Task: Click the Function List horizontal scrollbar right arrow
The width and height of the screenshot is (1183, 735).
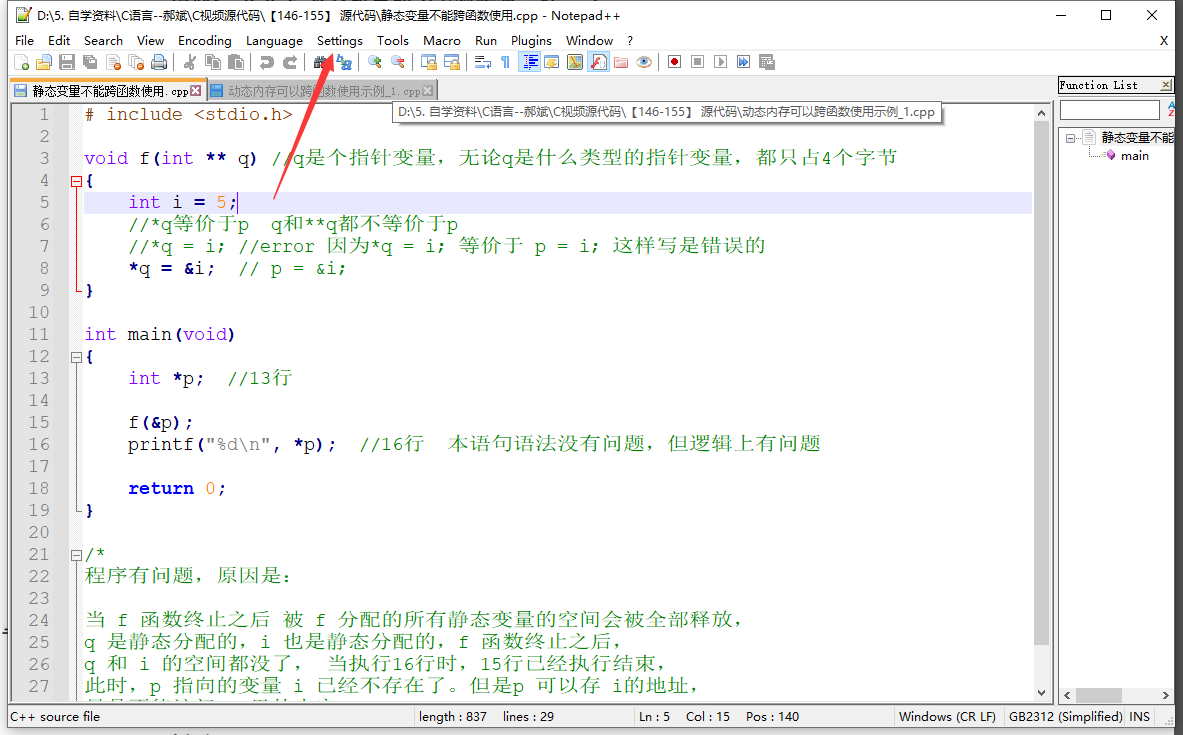Action: click(1166, 695)
